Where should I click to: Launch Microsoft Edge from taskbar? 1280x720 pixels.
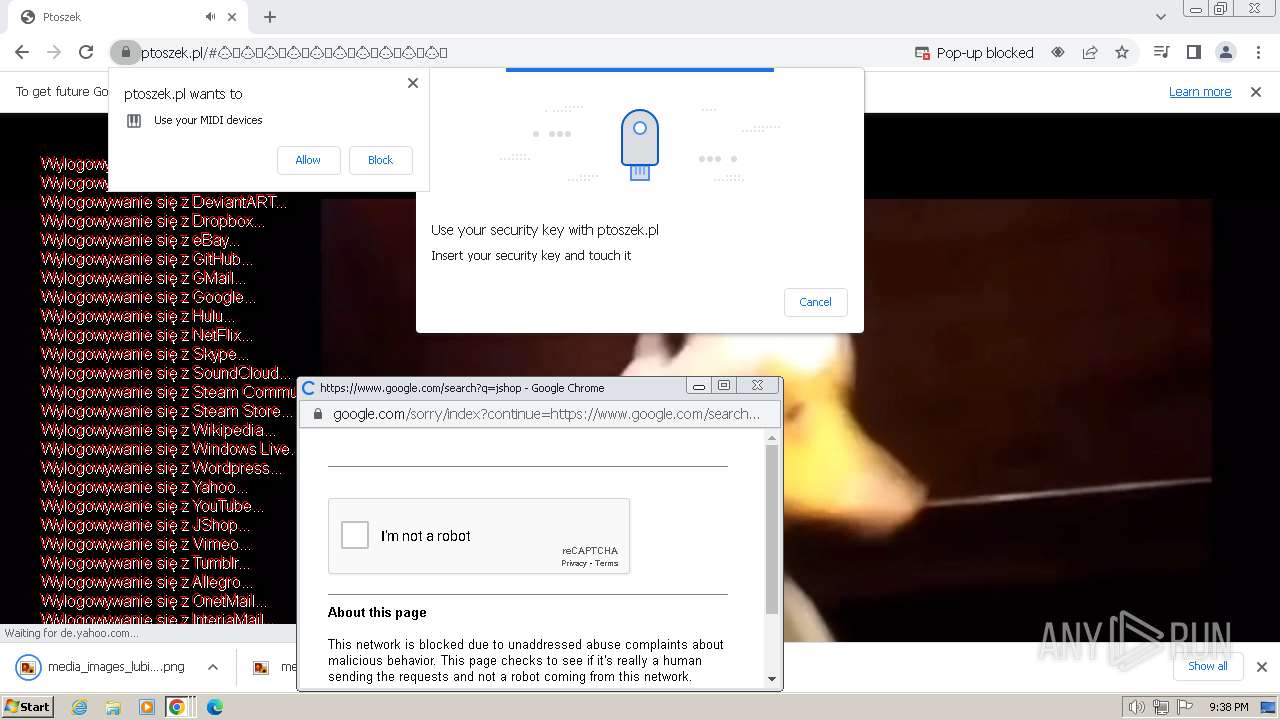point(215,707)
